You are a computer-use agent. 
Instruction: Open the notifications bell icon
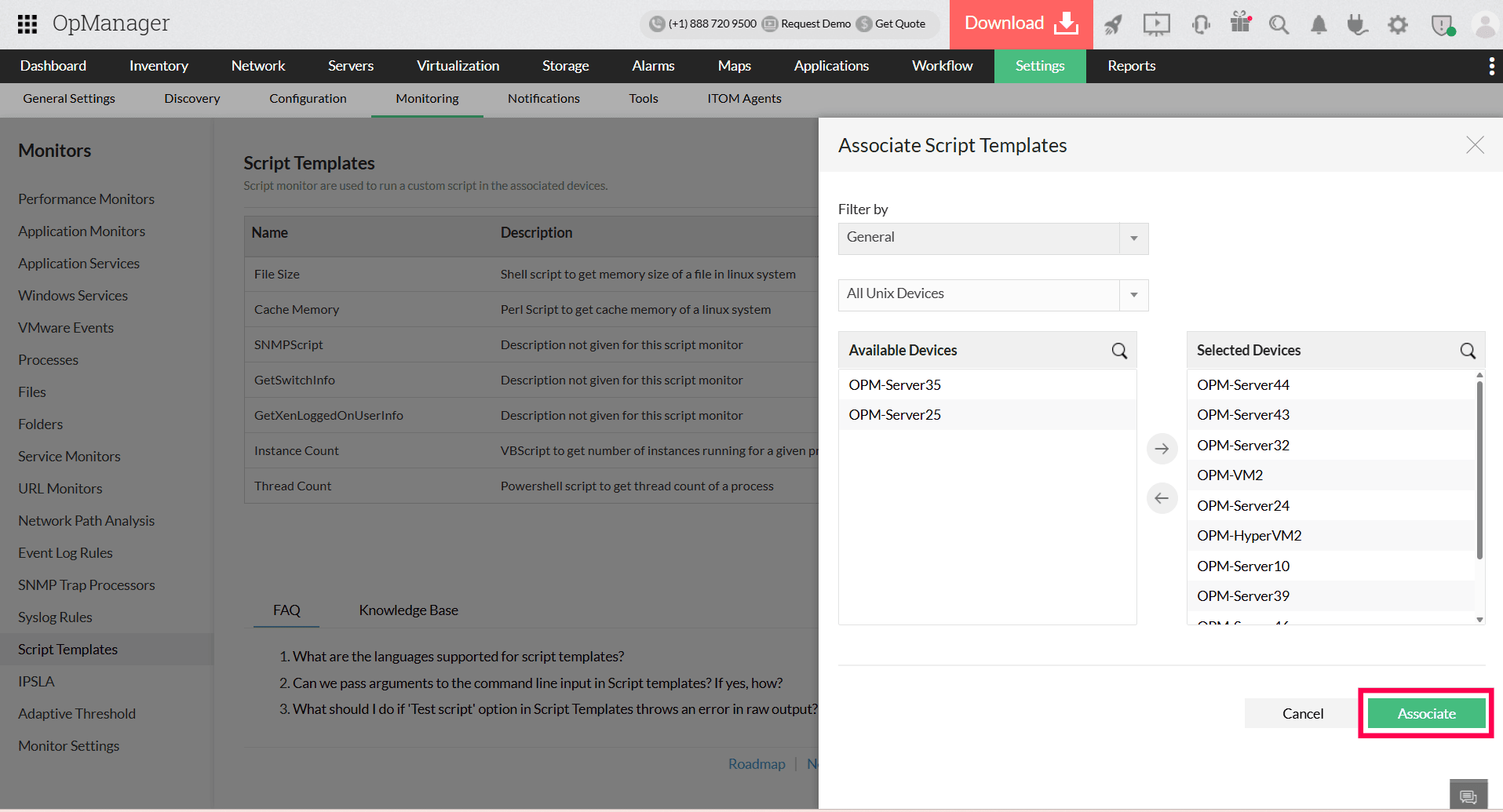click(1319, 24)
